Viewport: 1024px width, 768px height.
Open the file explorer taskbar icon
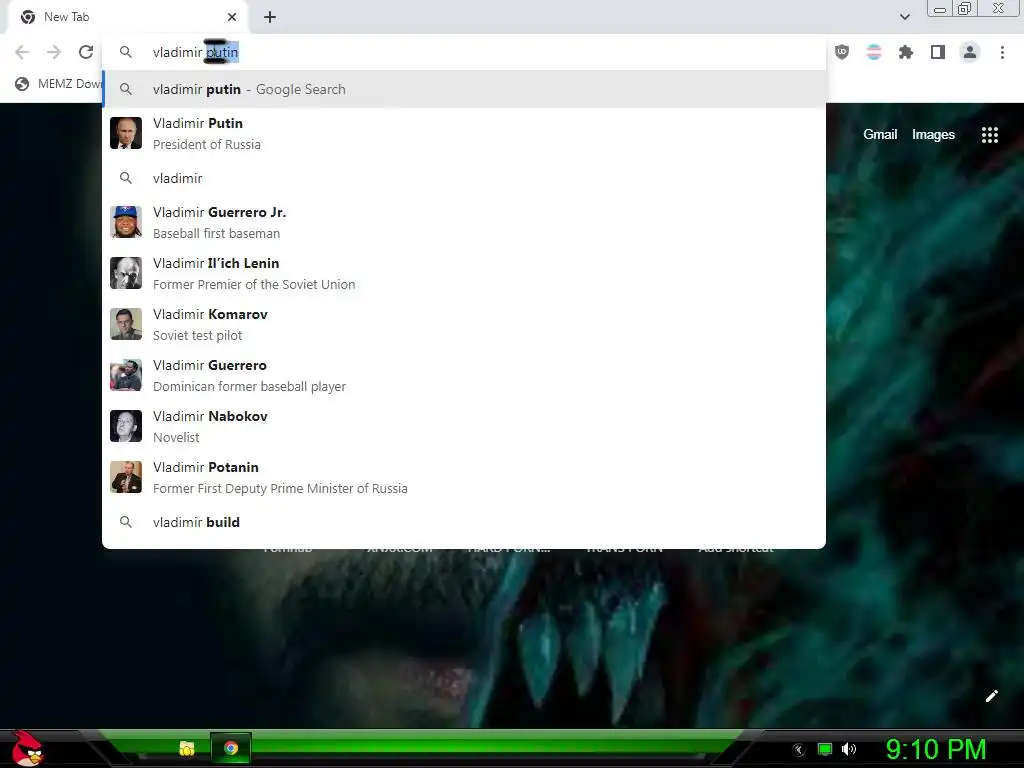[x=187, y=748]
